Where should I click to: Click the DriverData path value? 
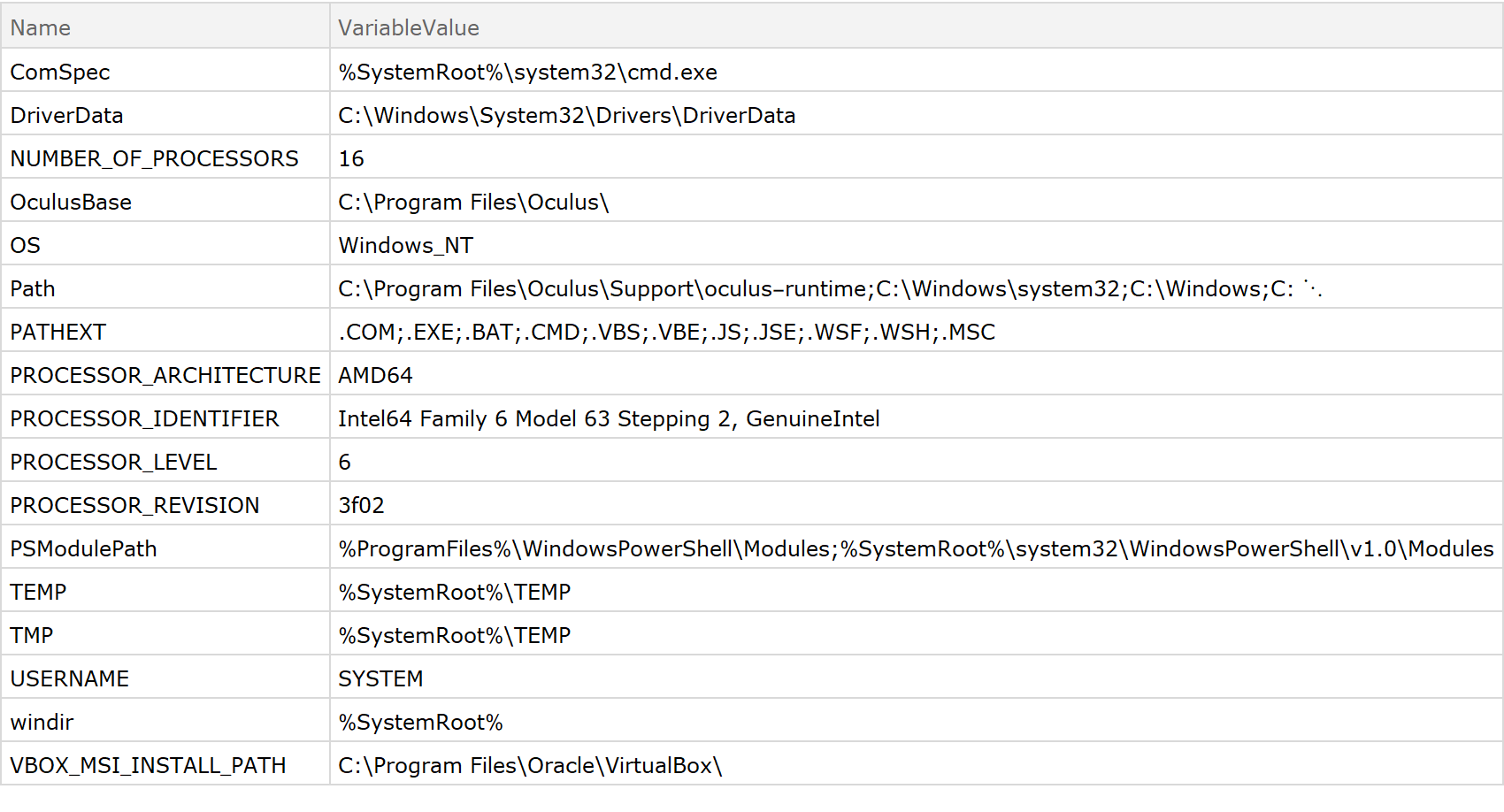point(566,115)
